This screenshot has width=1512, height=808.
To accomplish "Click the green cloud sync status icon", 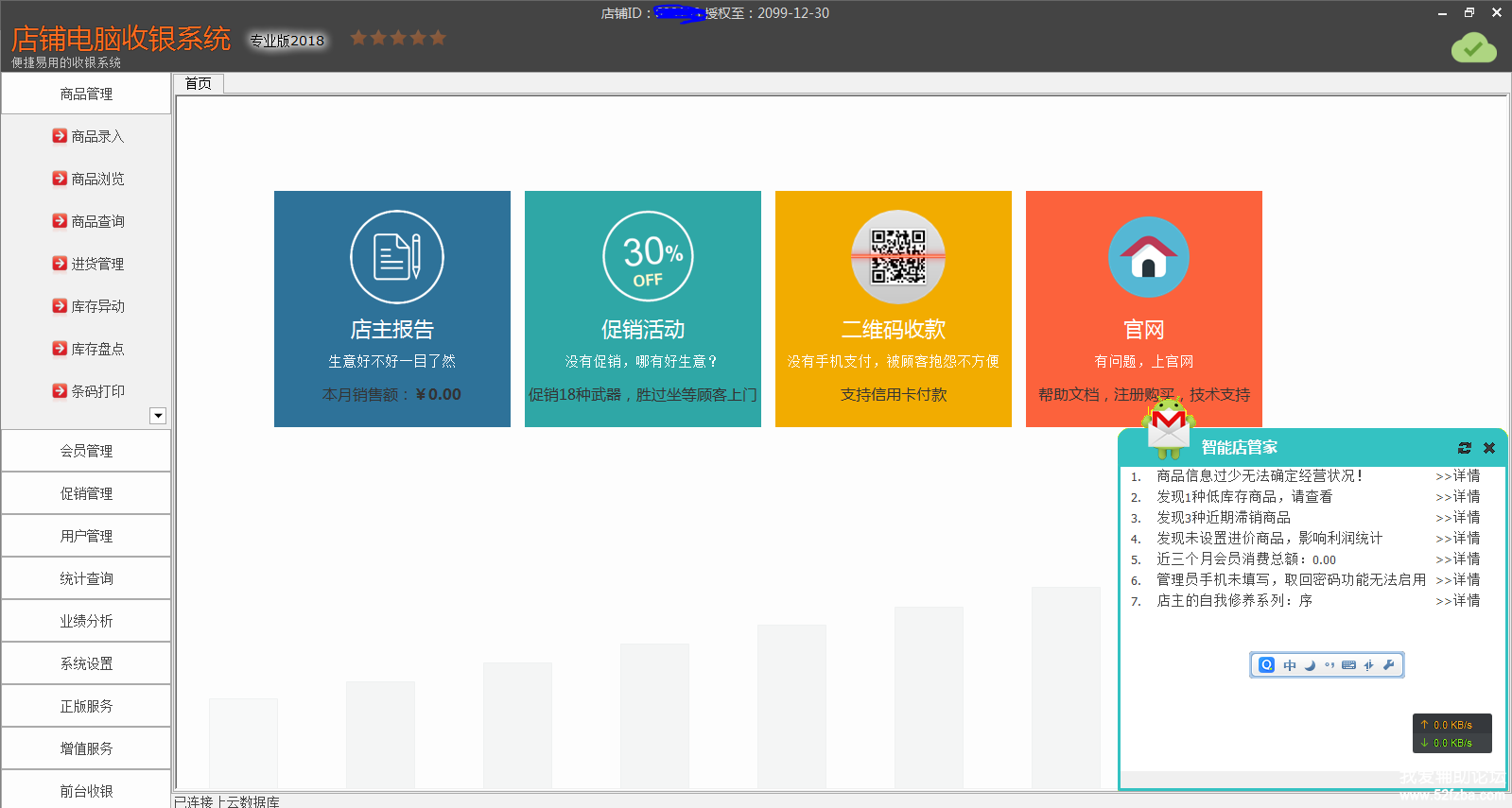I will (x=1473, y=47).
